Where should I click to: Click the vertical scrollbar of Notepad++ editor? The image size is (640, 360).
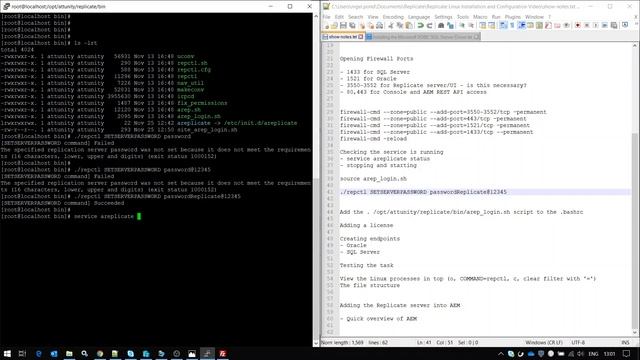[635, 190]
